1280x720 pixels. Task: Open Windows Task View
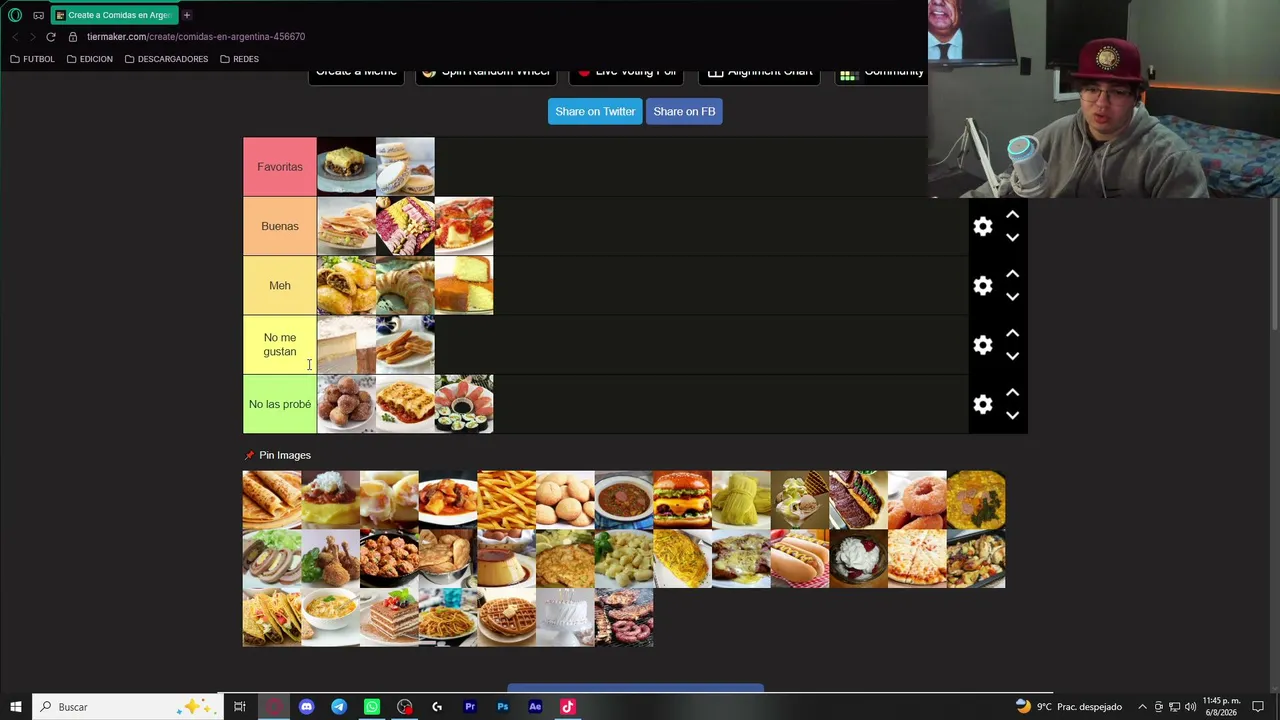240,707
